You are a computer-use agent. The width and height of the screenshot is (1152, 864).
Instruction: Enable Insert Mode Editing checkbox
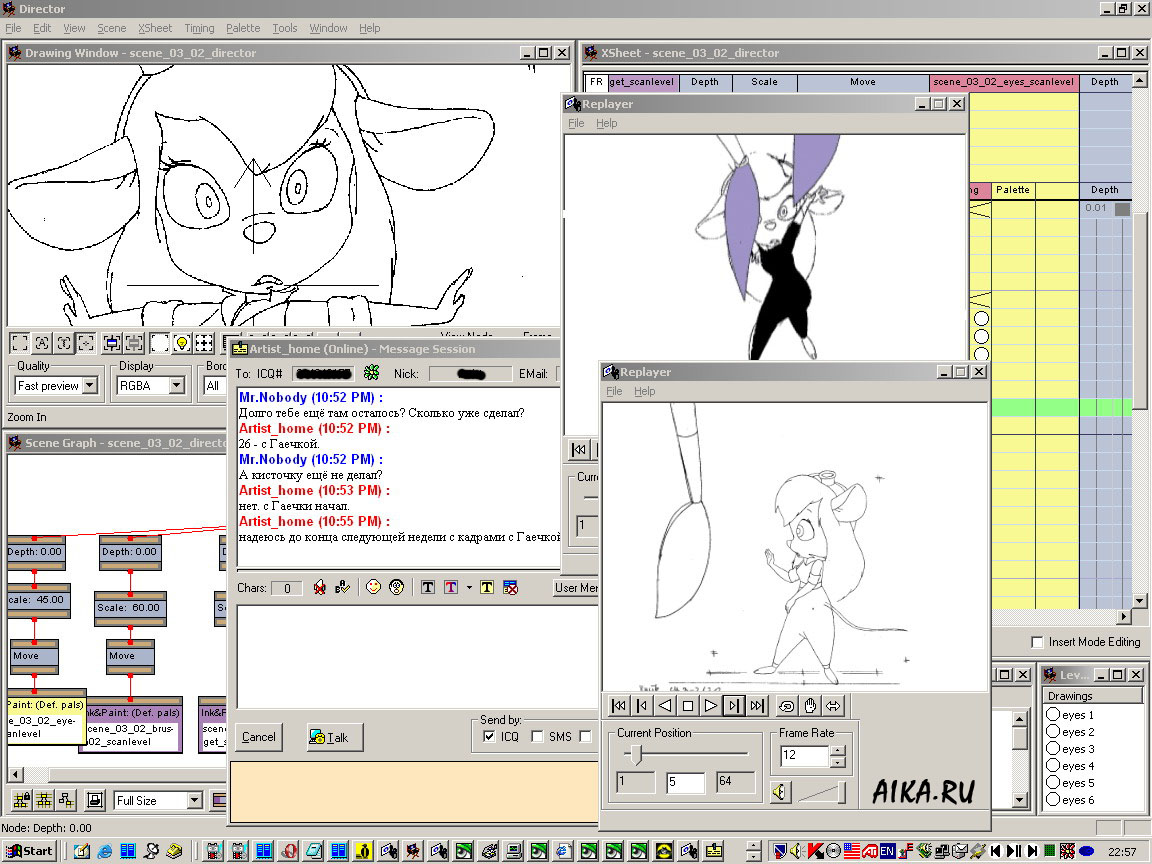1037,642
